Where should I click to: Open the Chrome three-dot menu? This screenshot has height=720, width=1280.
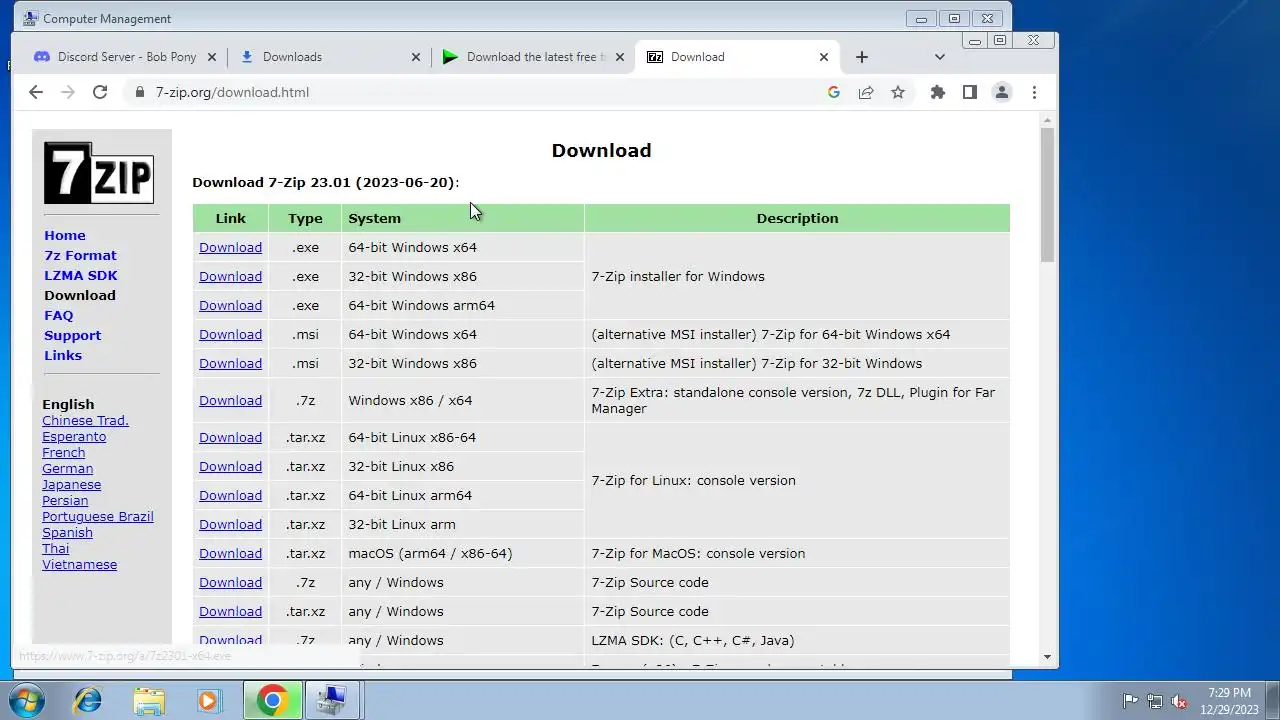pyautogui.click(x=1034, y=92)
